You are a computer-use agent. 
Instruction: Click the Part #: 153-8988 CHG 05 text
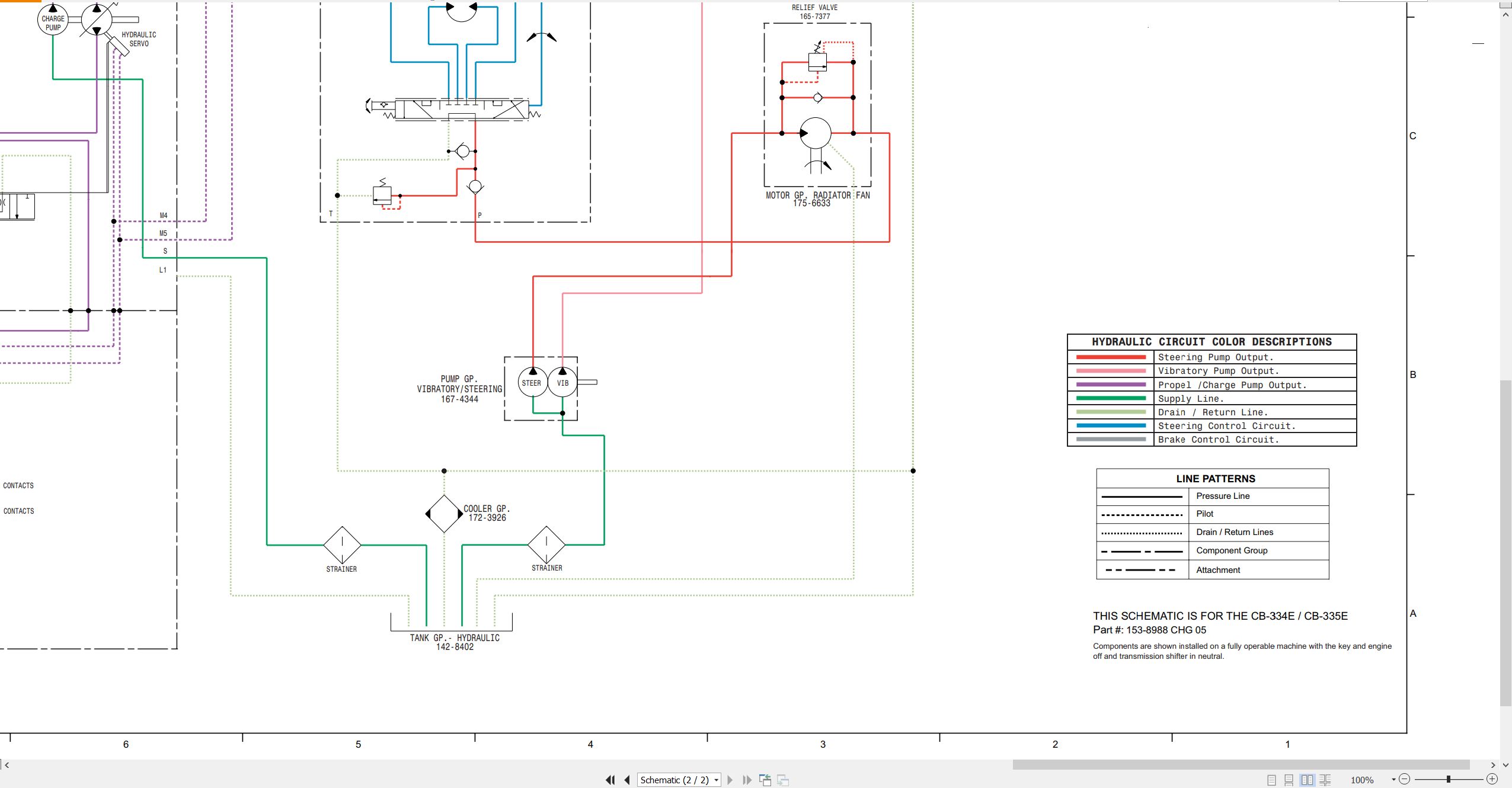click(1149, 630)
